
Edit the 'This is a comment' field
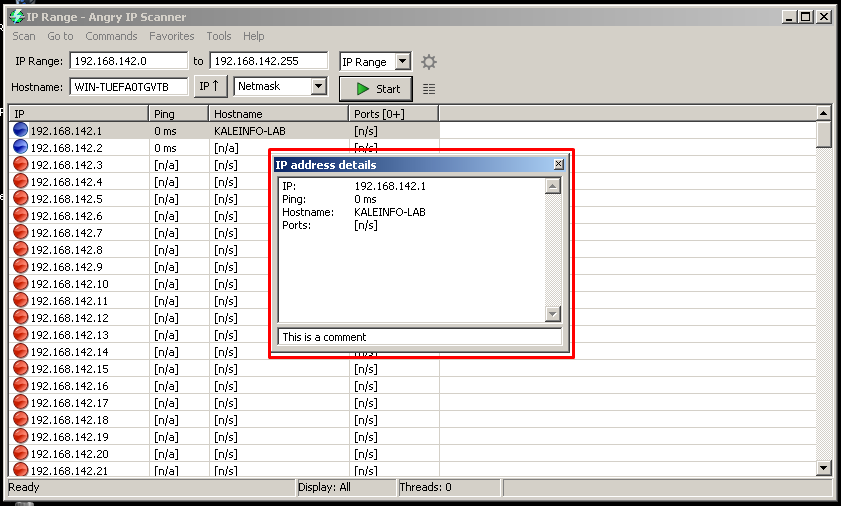[x=419, y=337]
